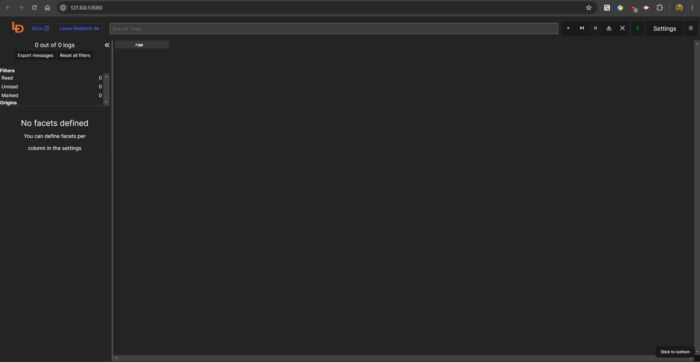Toggle the Unread filter

click(51, 87)
